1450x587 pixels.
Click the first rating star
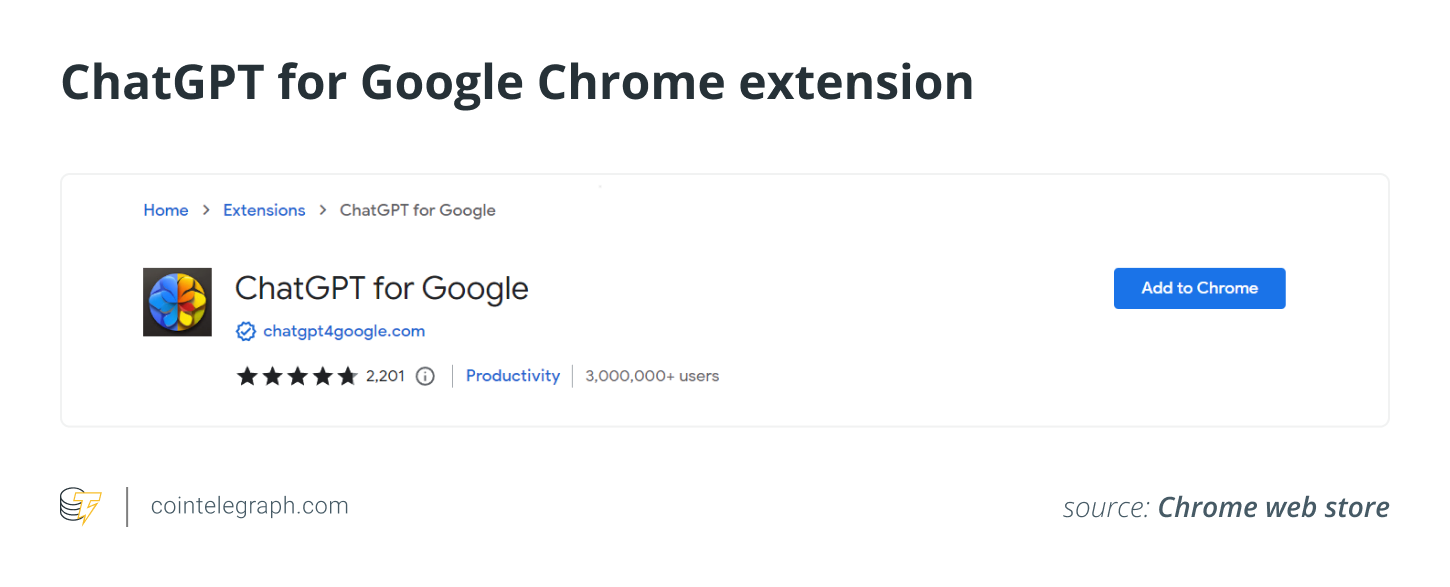[246, 376]
